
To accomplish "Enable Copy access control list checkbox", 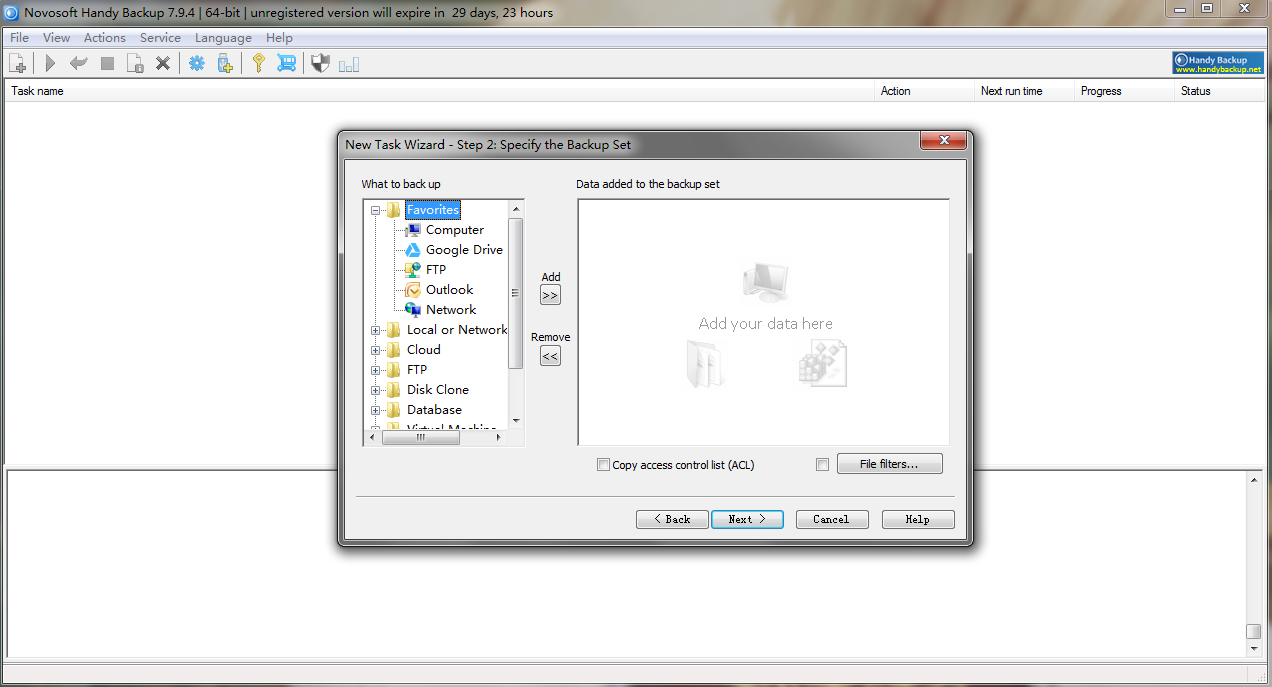I will coord(603,465).
